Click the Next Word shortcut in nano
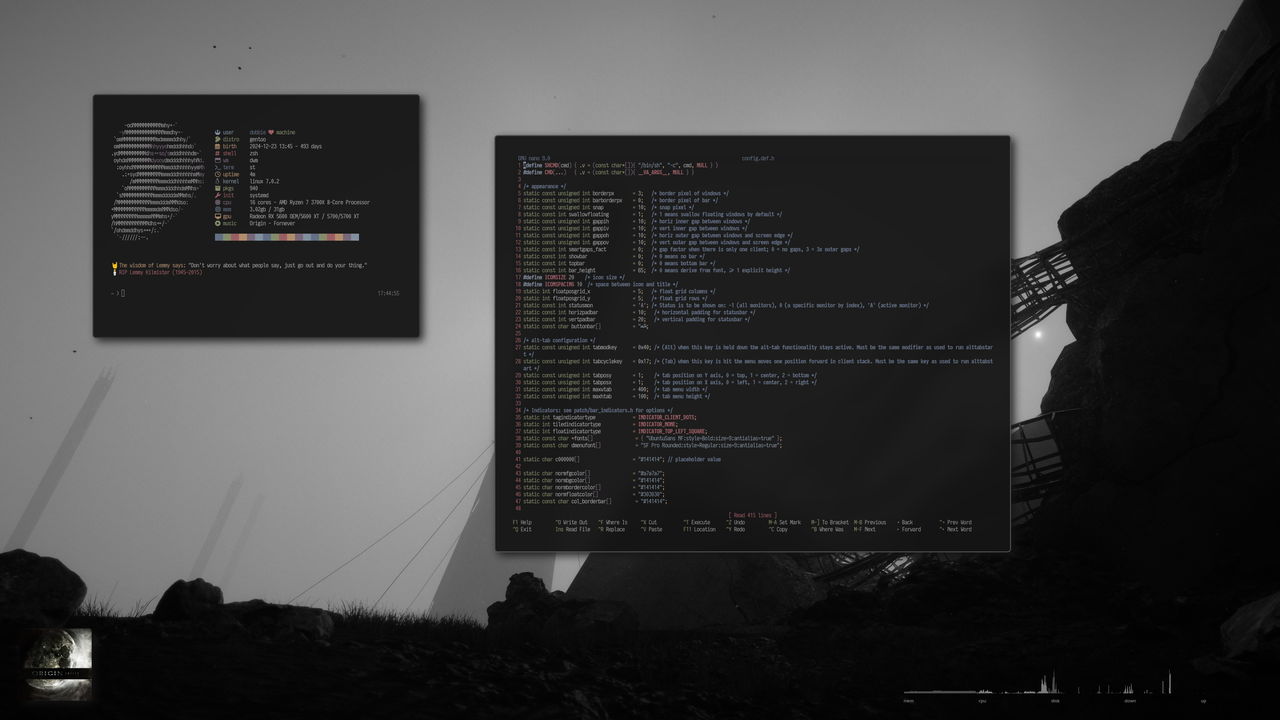Screen dimensions: 1280x720 tap(955, 529)
